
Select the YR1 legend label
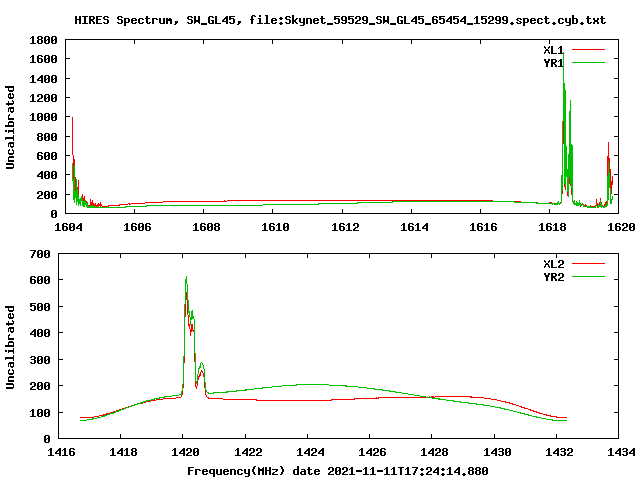tap(553, 63)
